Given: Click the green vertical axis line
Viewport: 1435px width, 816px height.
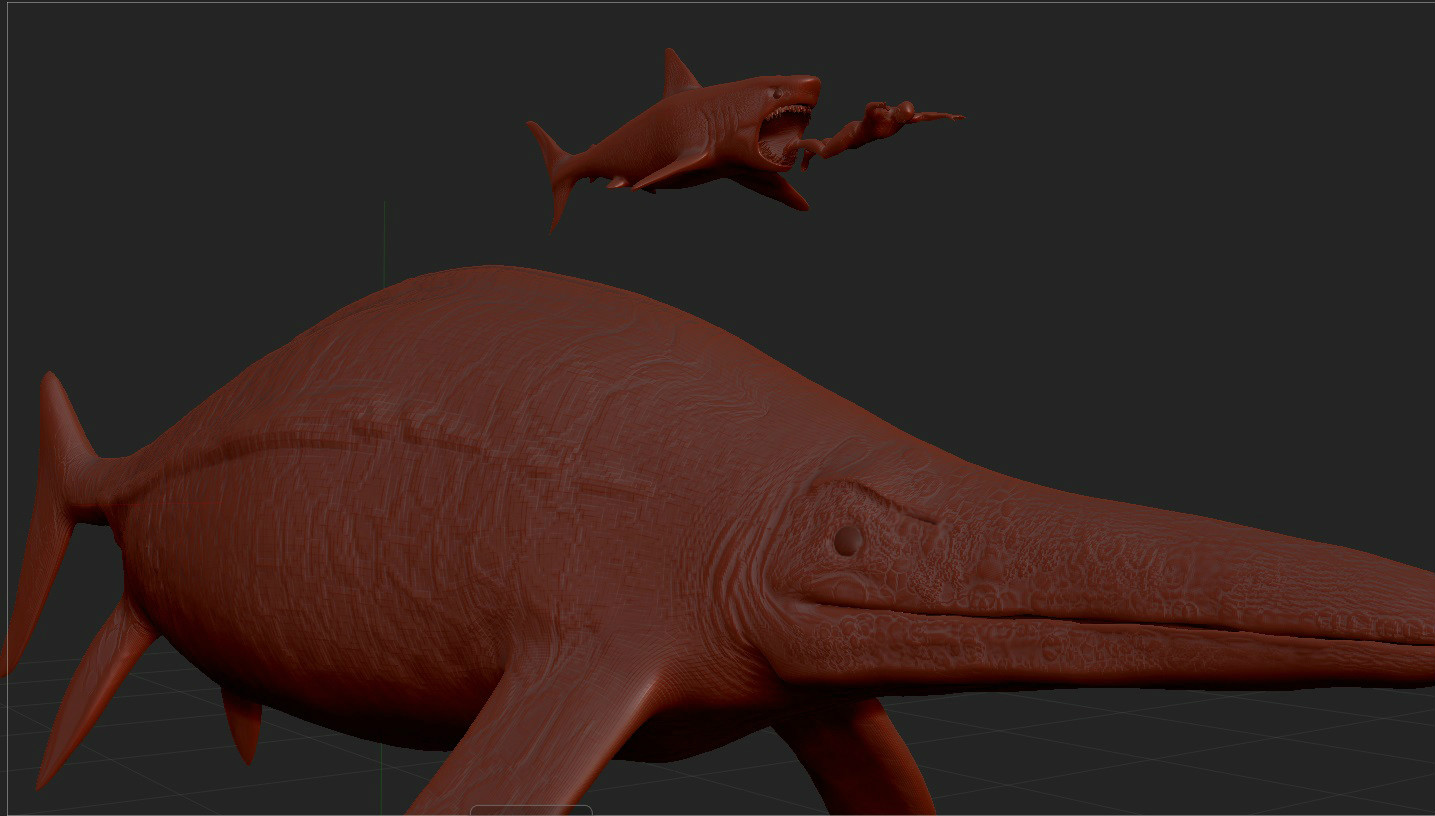Looking at the screenshot, I should (x=385, y=240).
